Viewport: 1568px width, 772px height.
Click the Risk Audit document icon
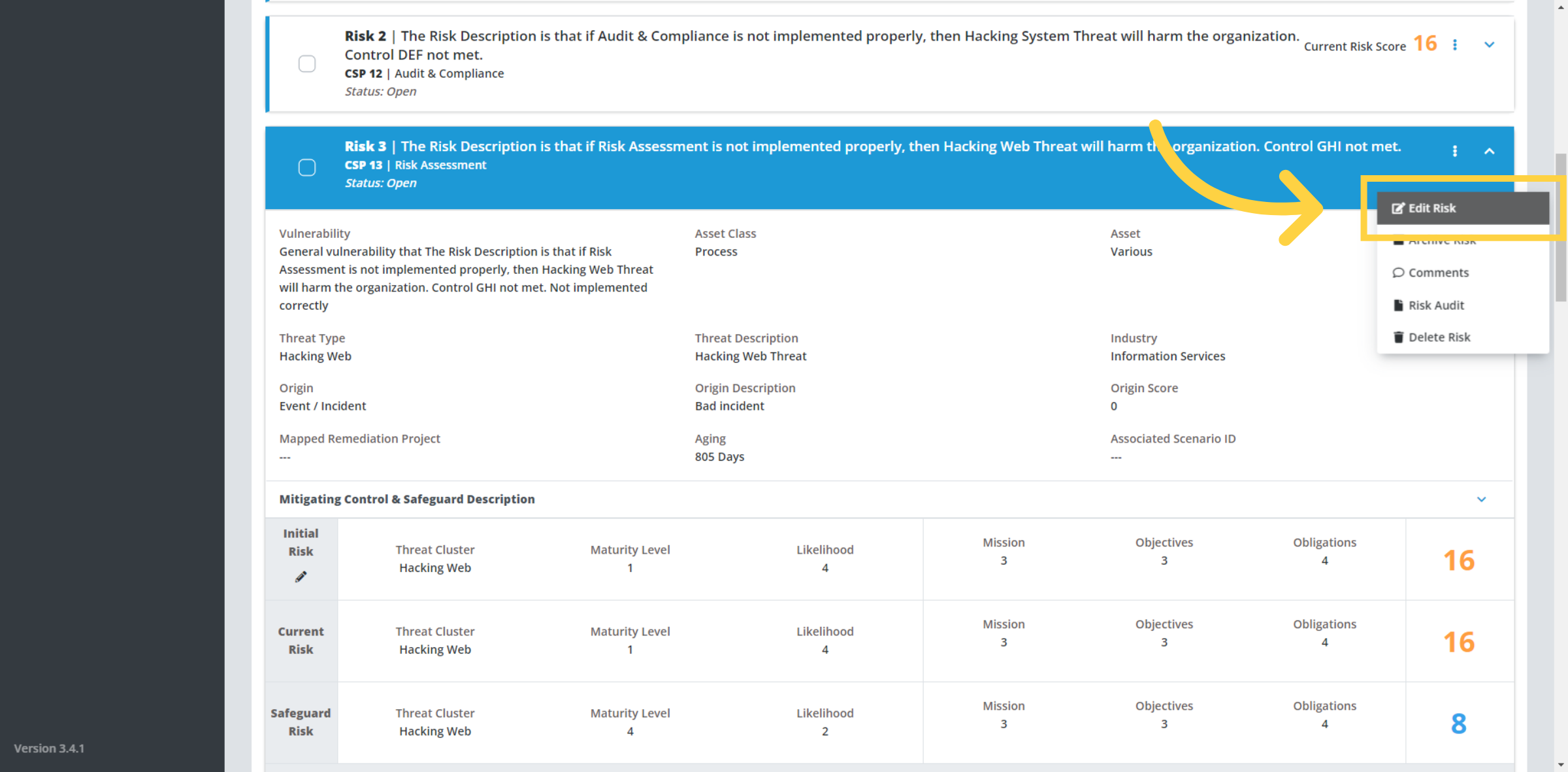(x=1398, y=305)
